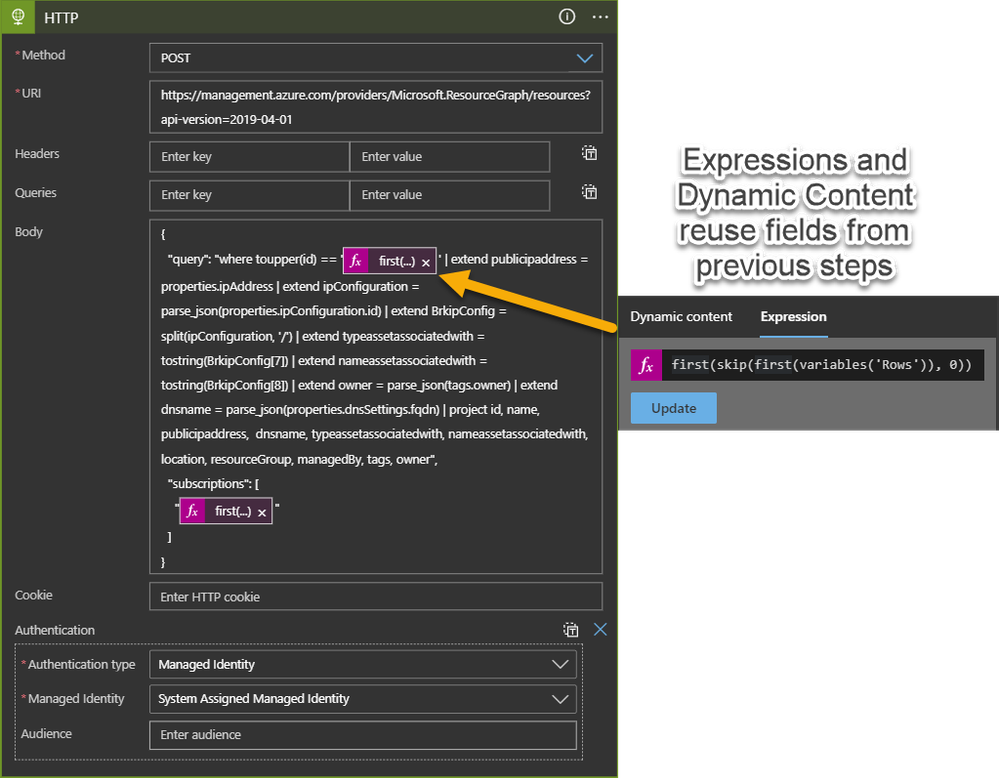Click the Body field label
Viewport: 999px width, 778px height.
[x=29, y=232]
